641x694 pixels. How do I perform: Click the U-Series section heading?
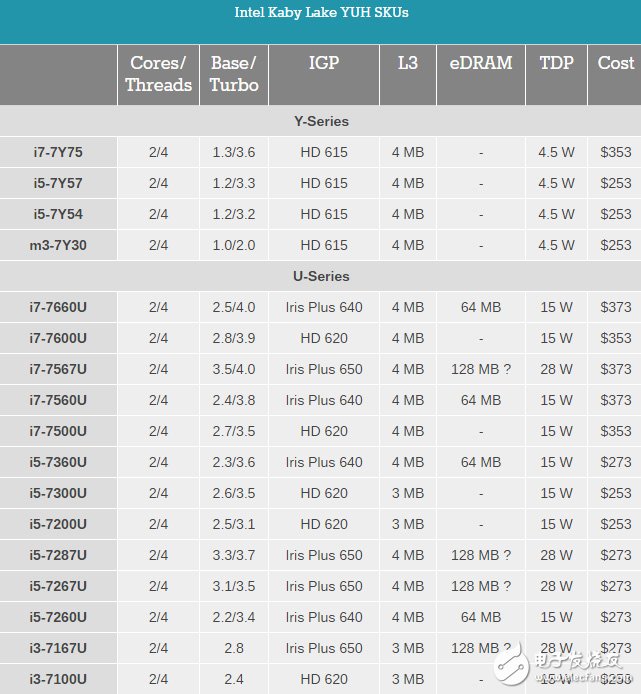click(x=321, y=276)
